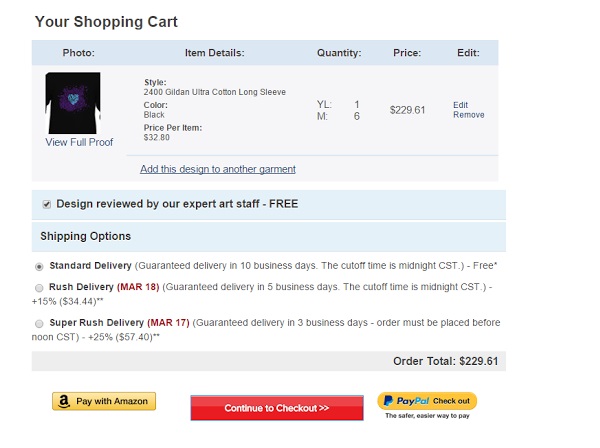Remove the Gildan shirt from cart
The width and height of the screenshot is (600, 448).
coord(468,115)
